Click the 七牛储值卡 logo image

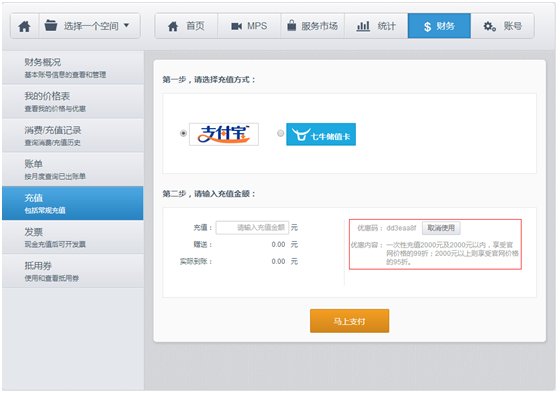point(321,134)
